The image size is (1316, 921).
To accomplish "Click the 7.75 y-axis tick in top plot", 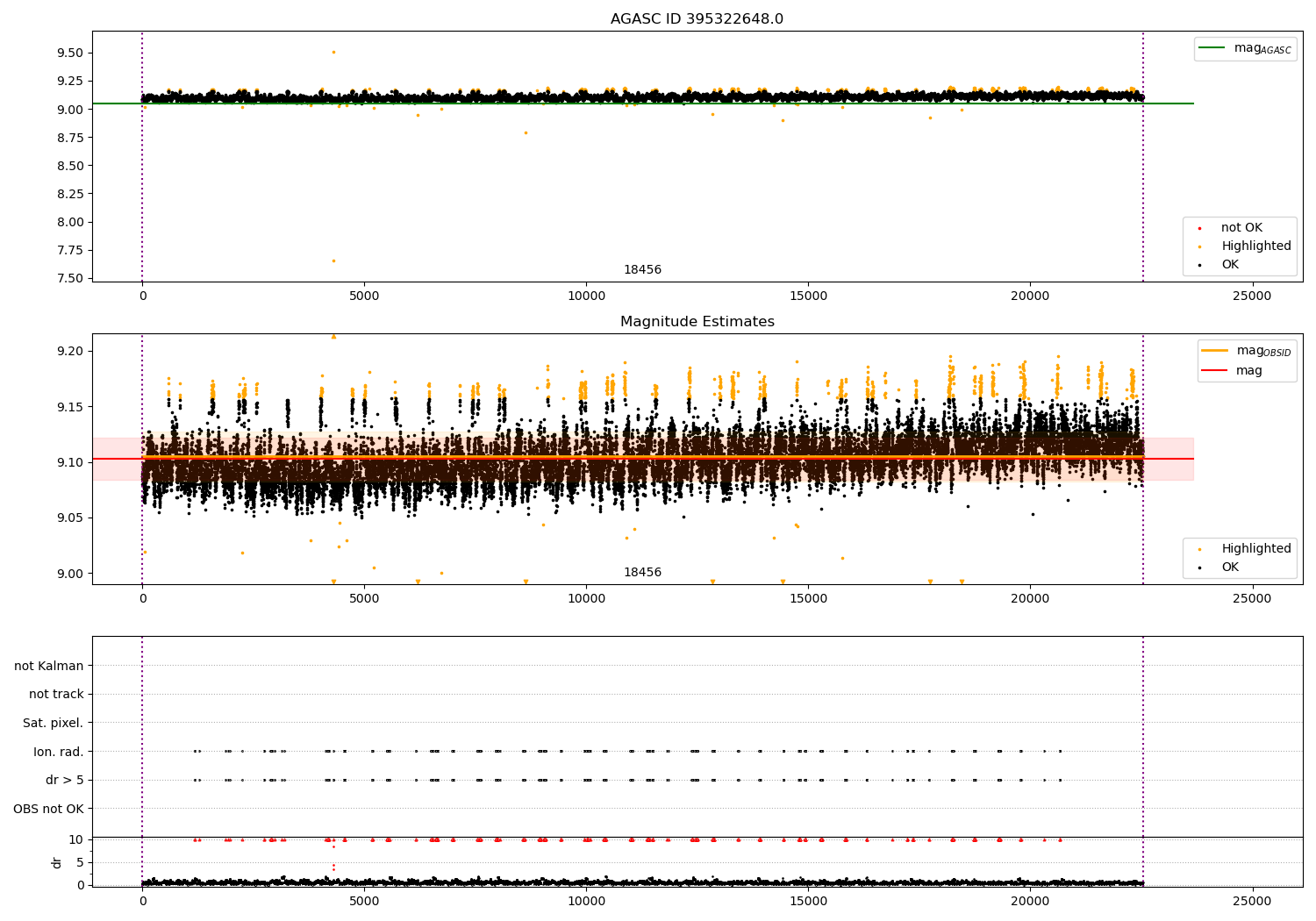I will 70,250.
